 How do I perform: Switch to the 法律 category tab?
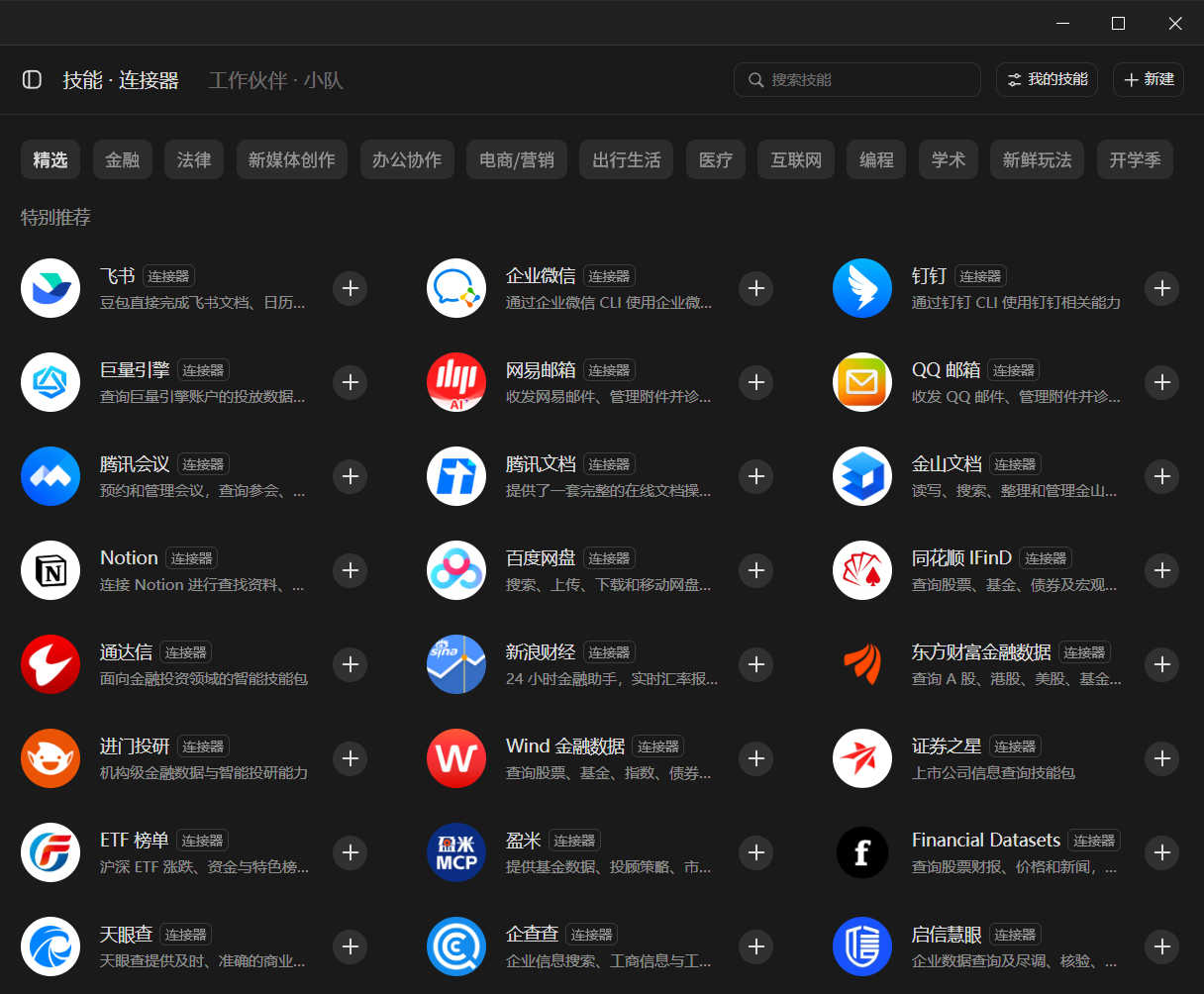(x=194, y=159)
